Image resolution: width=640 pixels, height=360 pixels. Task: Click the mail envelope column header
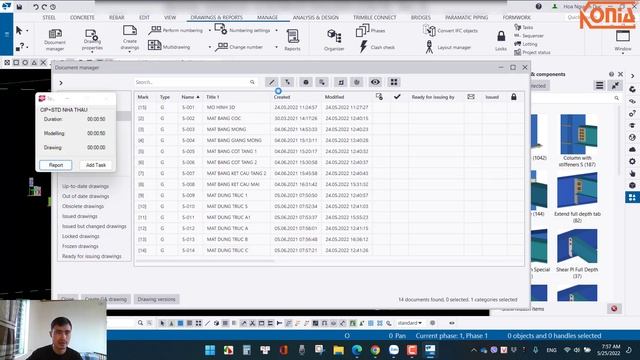click(471, 97)
